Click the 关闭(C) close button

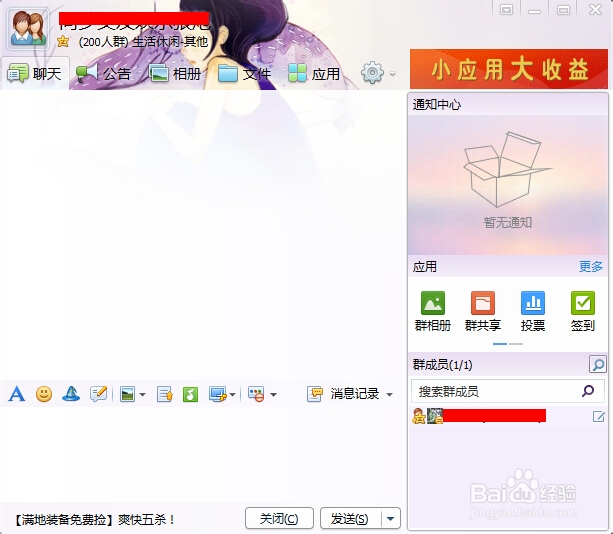coord(279,519)
